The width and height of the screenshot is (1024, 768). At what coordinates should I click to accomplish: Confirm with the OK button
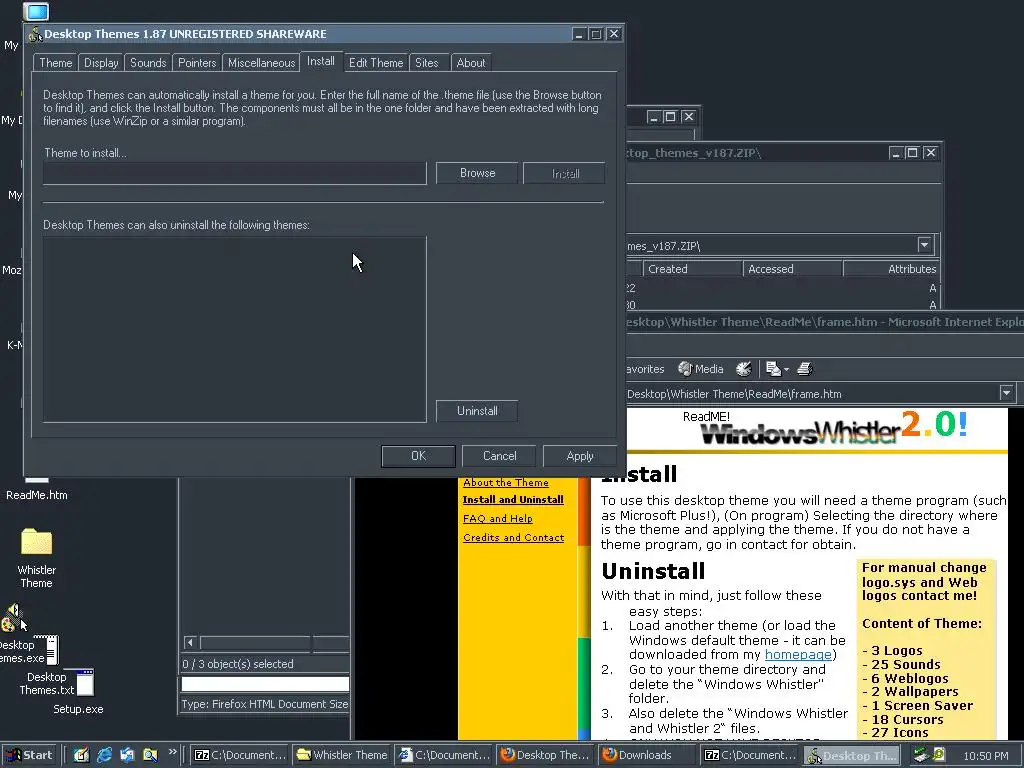[x=419, y=456]
